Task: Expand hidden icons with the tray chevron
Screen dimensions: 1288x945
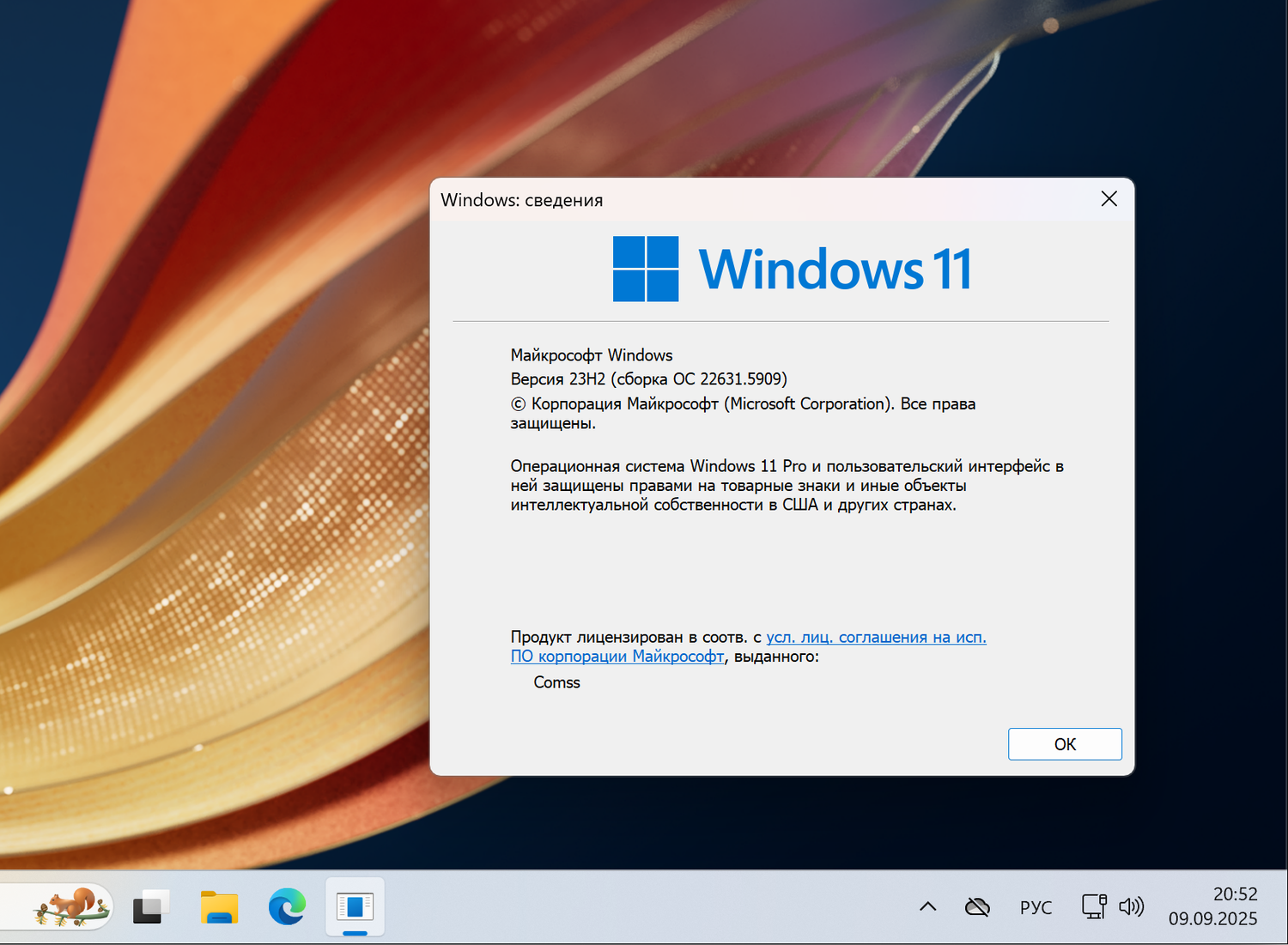Action: [x=927, y=906]
